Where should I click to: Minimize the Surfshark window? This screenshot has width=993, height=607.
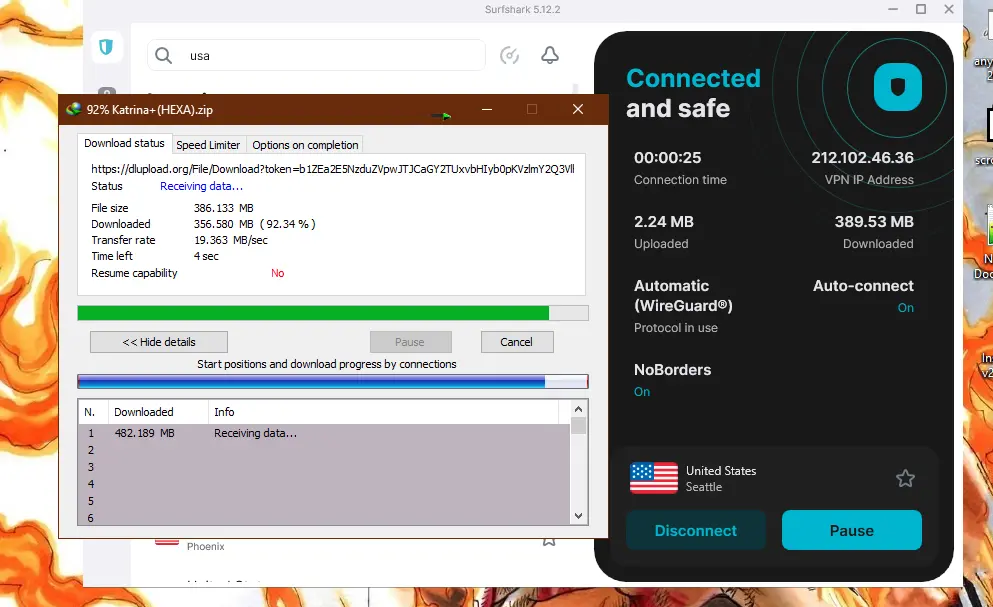(893, 9)
